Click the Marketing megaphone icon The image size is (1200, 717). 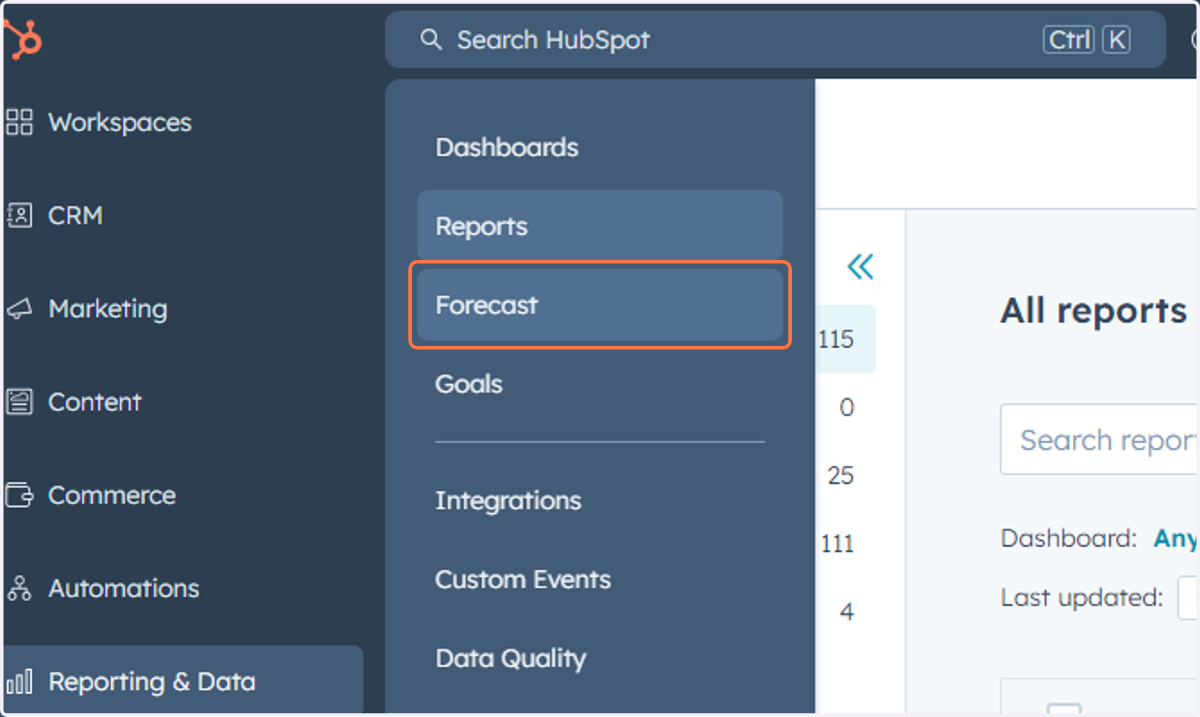coord(19,309)
